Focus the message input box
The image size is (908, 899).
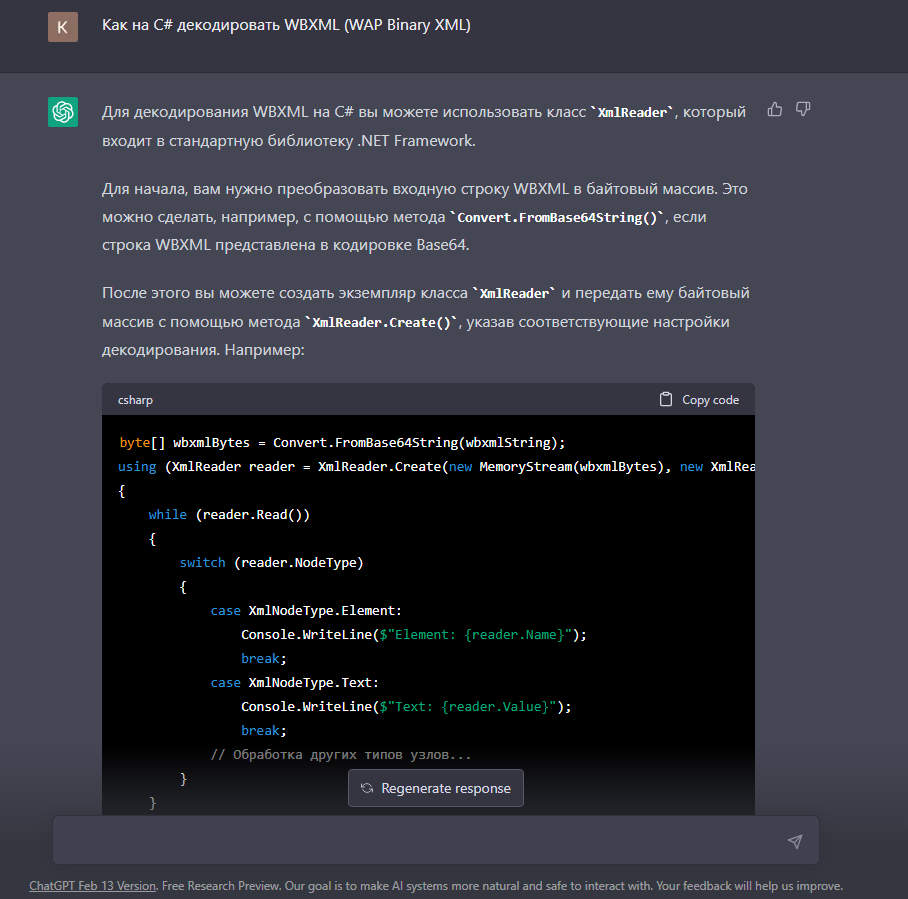coord(420,841)
